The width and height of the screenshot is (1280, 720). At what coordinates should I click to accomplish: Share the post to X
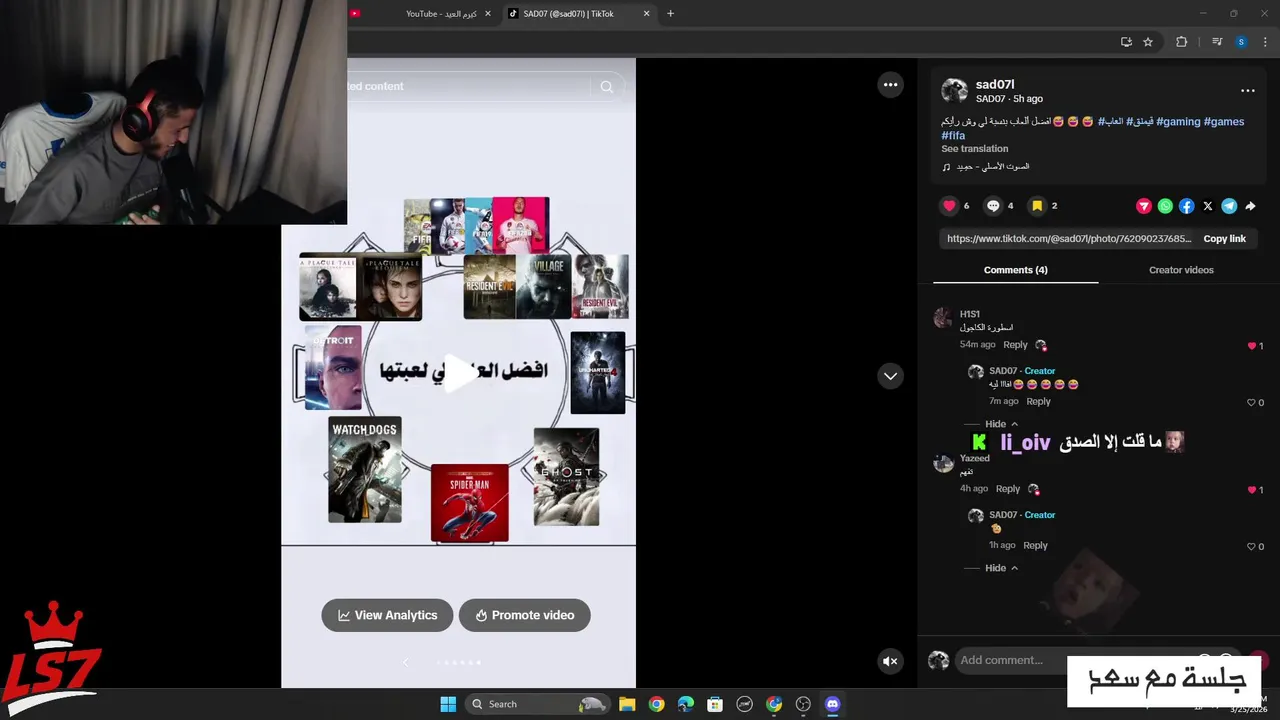pos(1208,206)
